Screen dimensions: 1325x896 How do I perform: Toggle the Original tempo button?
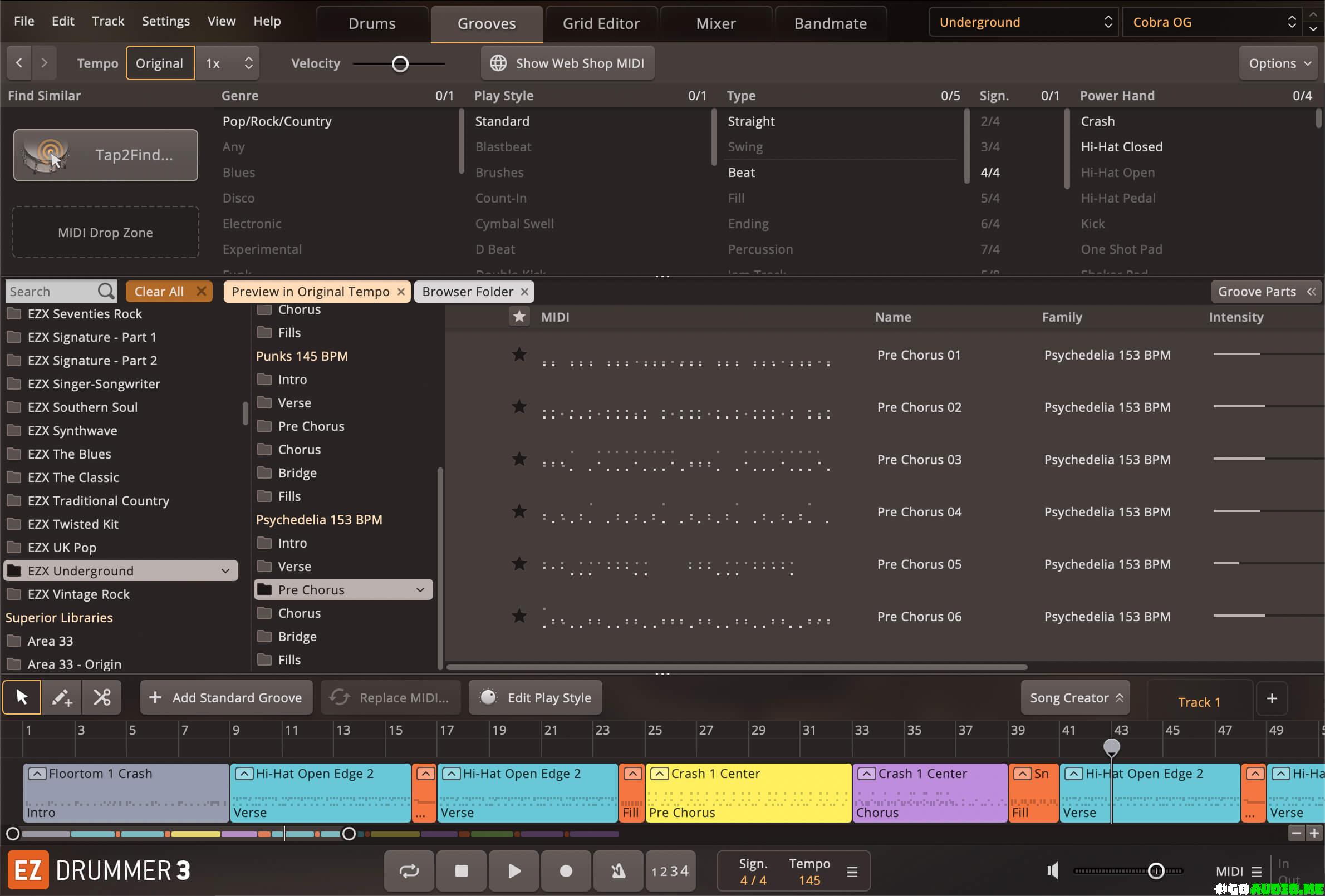point(160,63)
